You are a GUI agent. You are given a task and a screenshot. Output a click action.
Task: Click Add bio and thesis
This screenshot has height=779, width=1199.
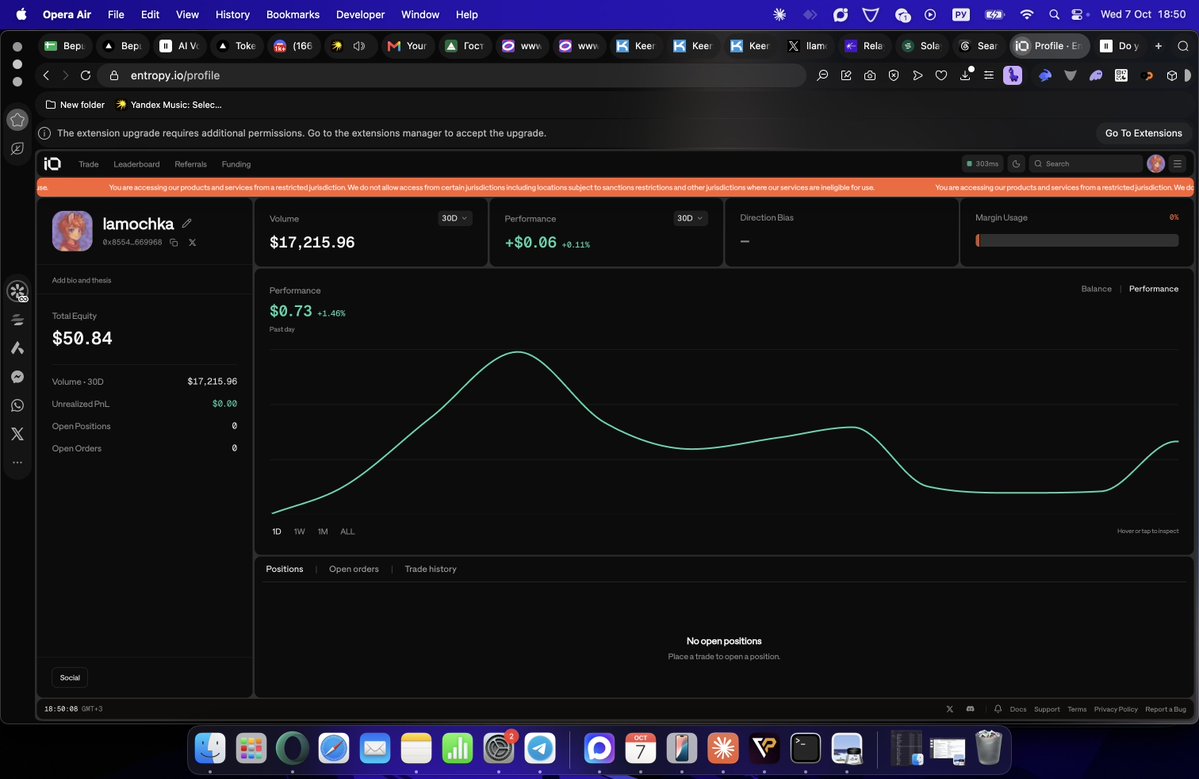coord(81,281)
